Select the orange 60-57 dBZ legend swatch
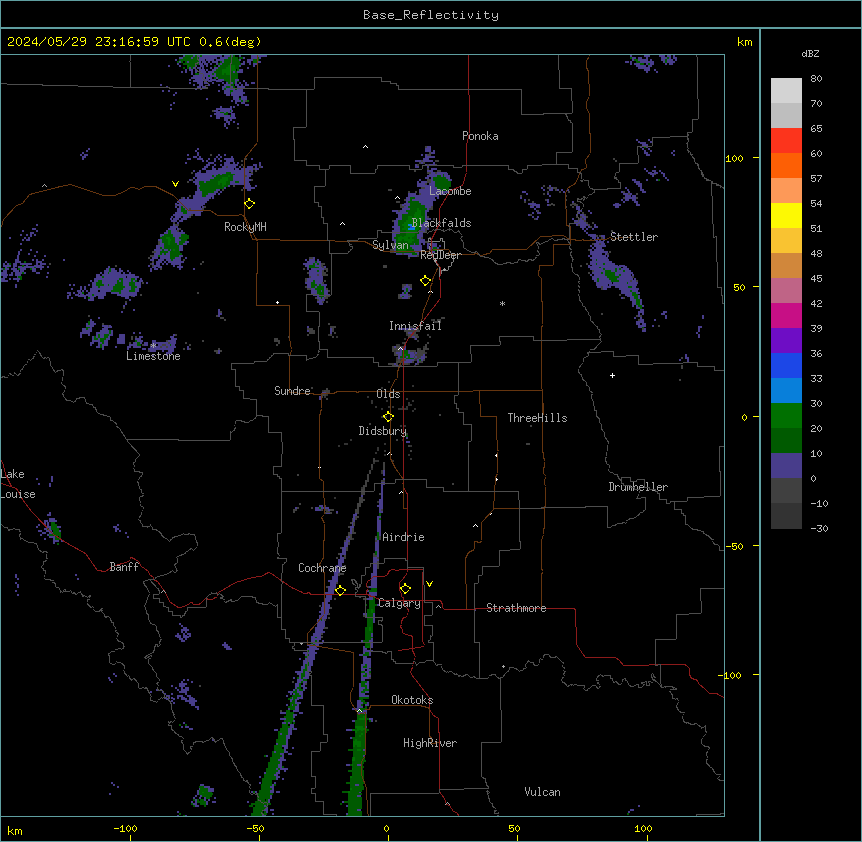 point(786,165)
